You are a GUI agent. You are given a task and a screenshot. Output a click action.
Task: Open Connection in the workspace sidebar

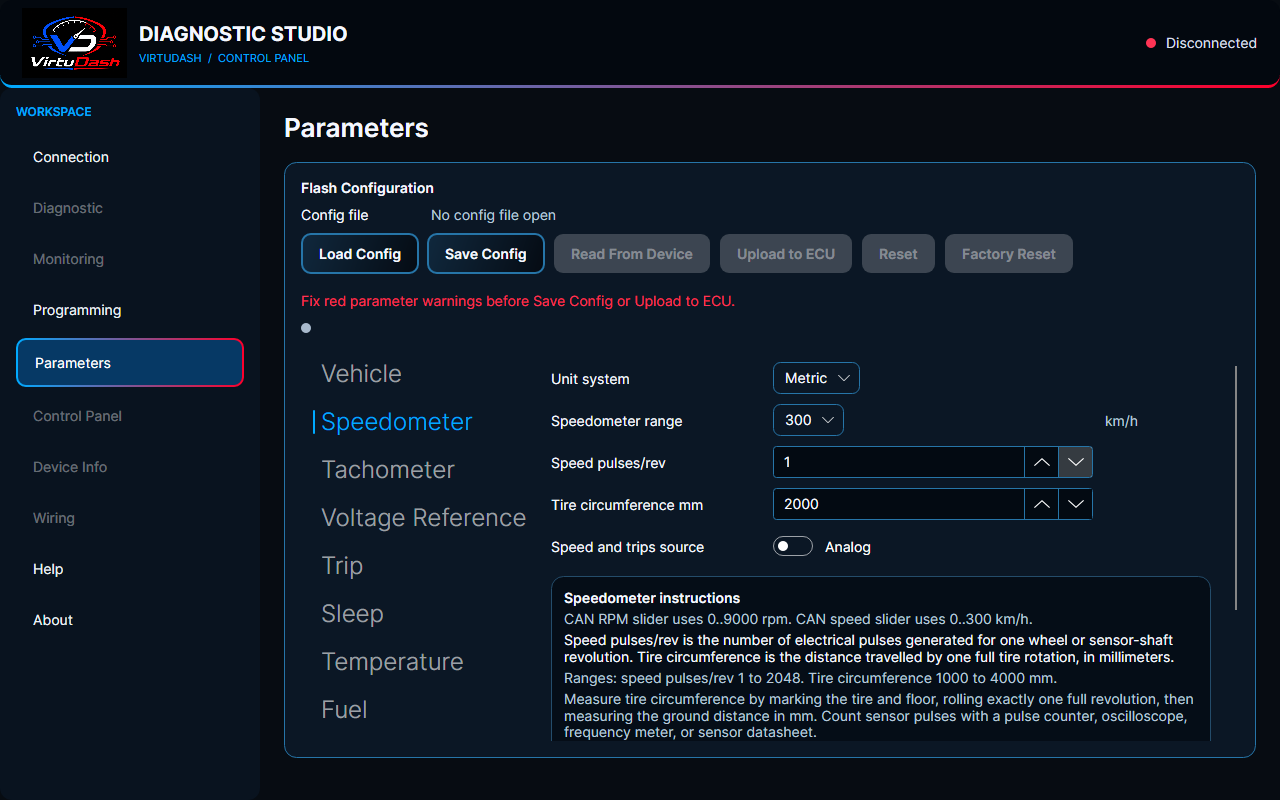point(130,157)
